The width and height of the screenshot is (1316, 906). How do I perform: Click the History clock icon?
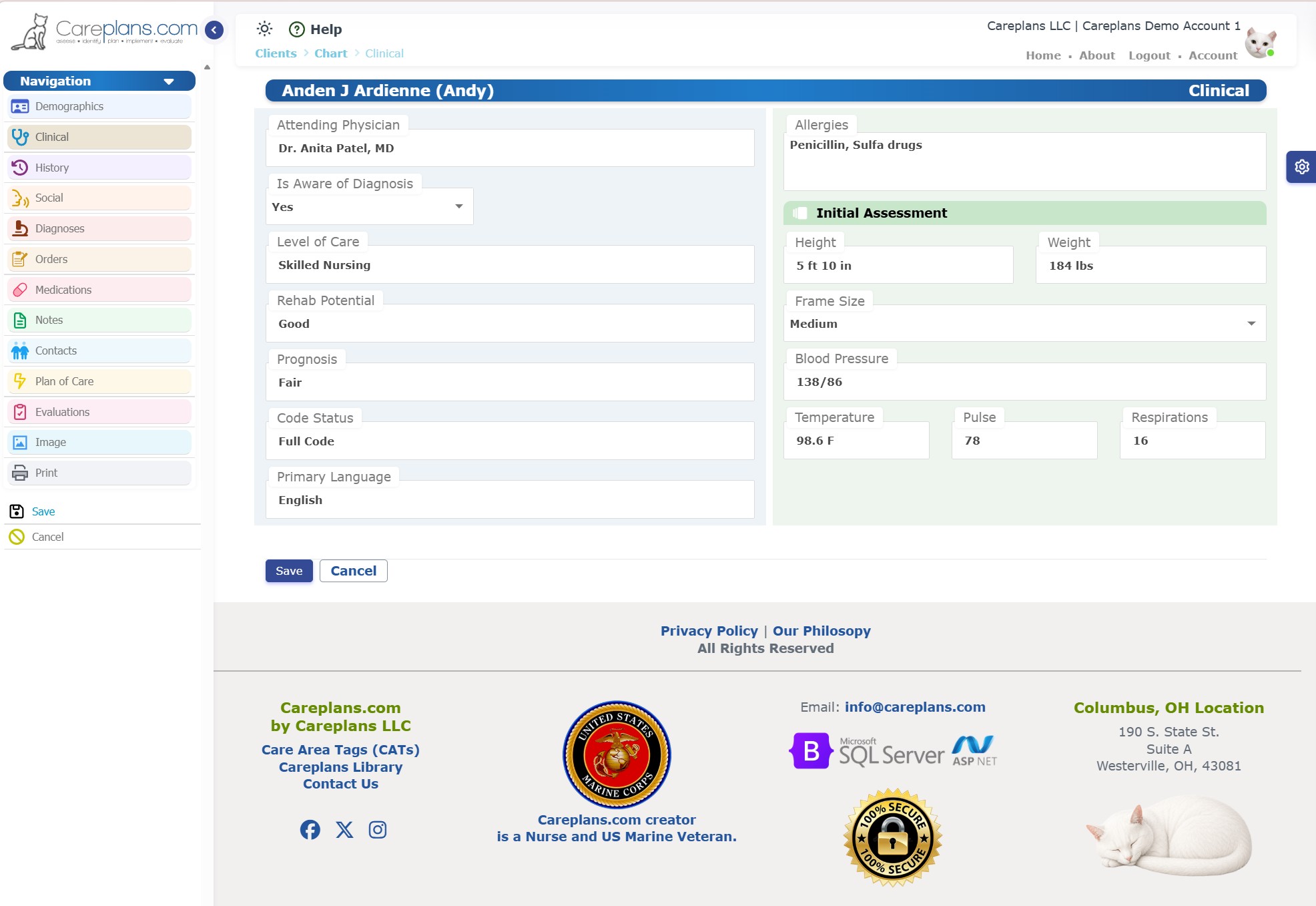(x=20, y=168)
